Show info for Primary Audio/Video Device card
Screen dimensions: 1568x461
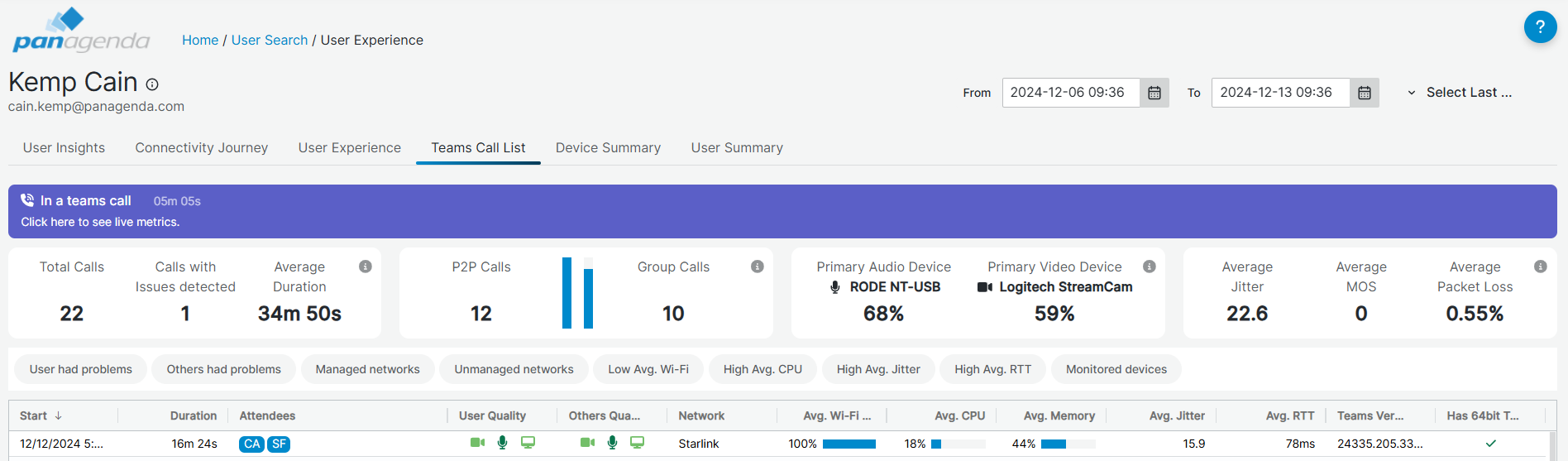(x=1149, y=267)
